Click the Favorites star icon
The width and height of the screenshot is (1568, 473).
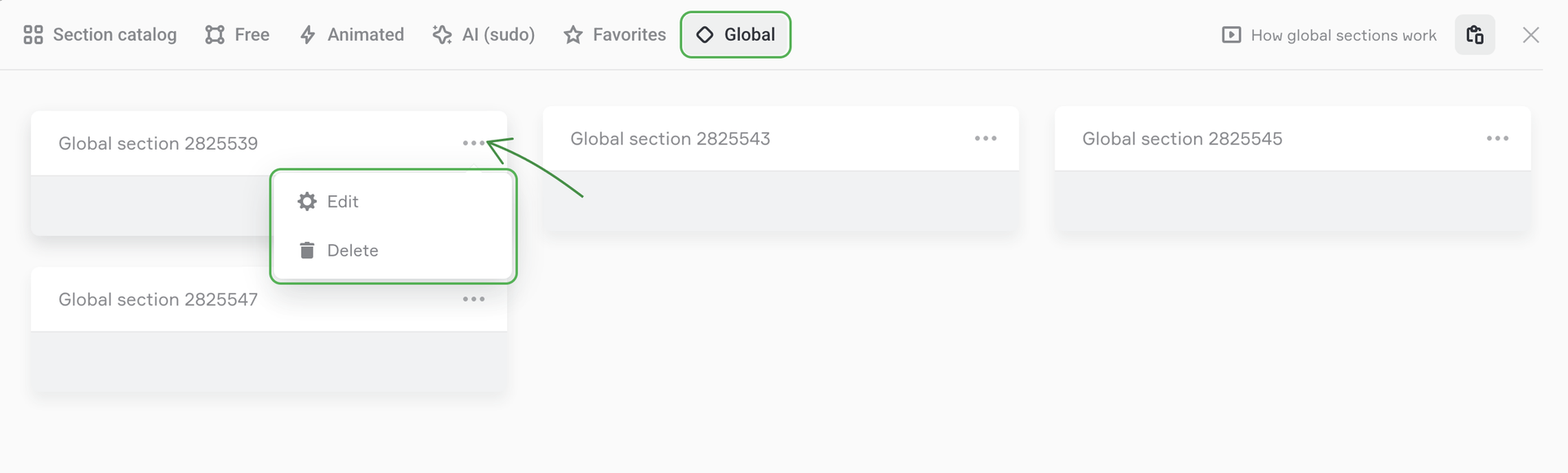(x=573, y=35)
